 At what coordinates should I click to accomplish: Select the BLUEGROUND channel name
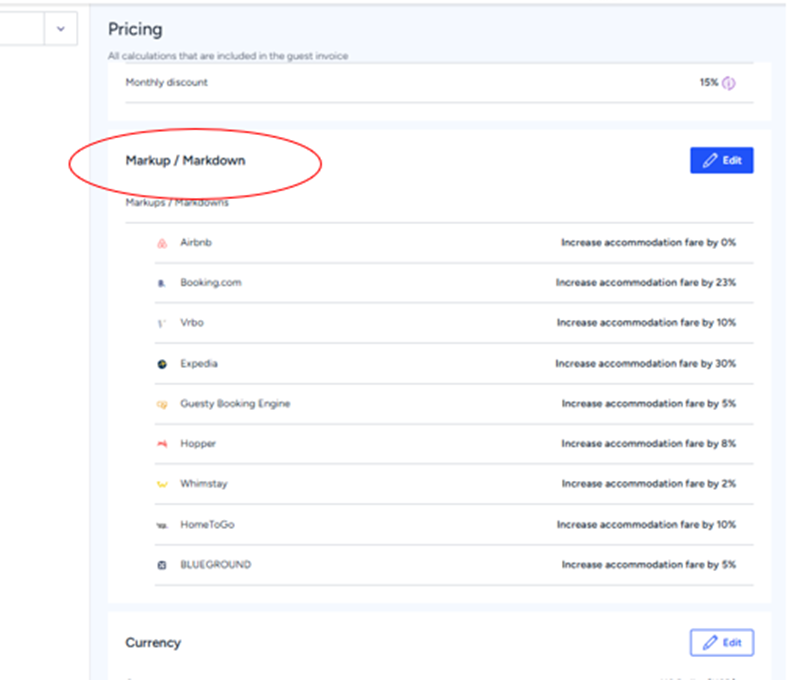coord(215,565)
